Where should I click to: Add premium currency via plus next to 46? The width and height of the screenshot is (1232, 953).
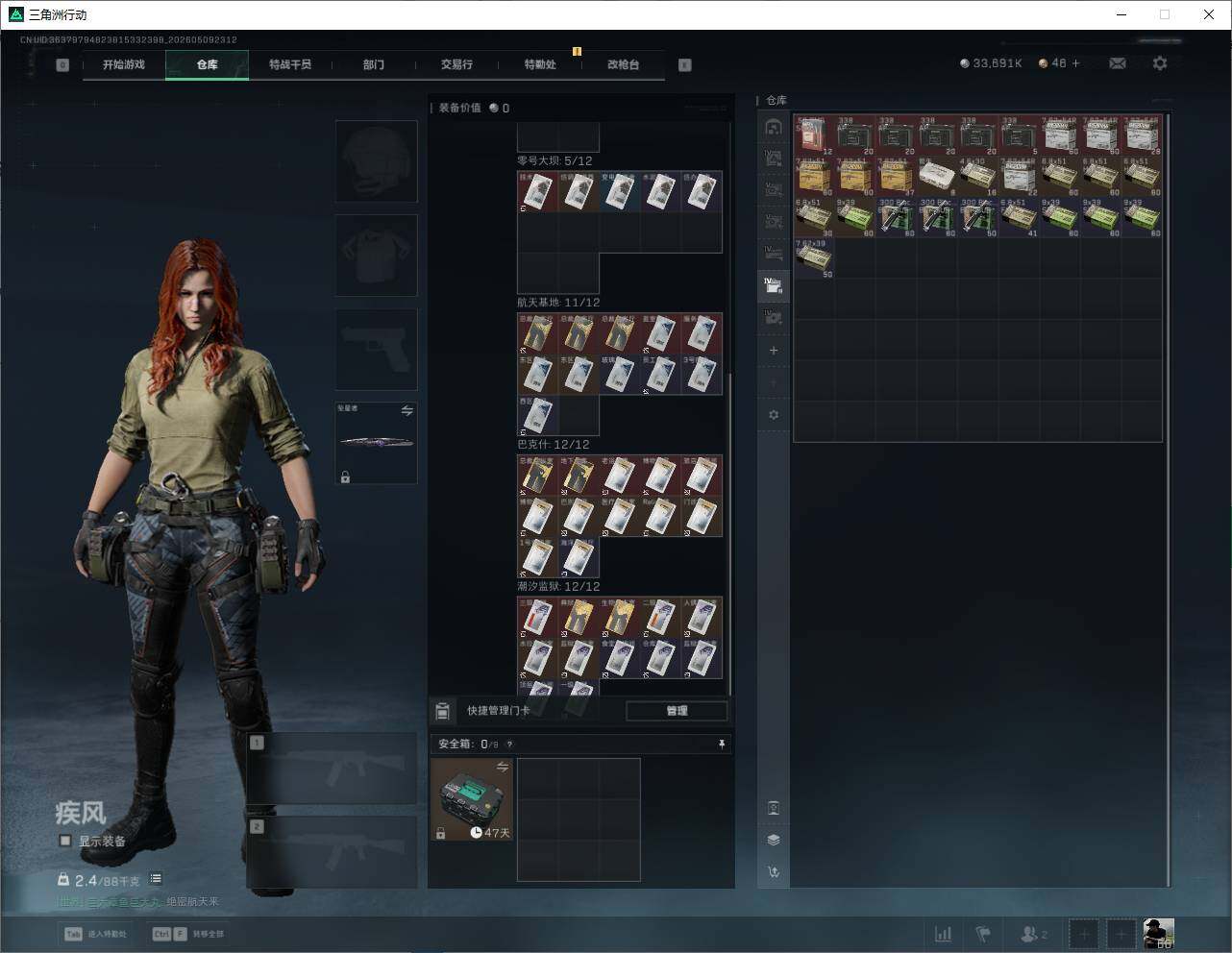(x=1075, y=63)
